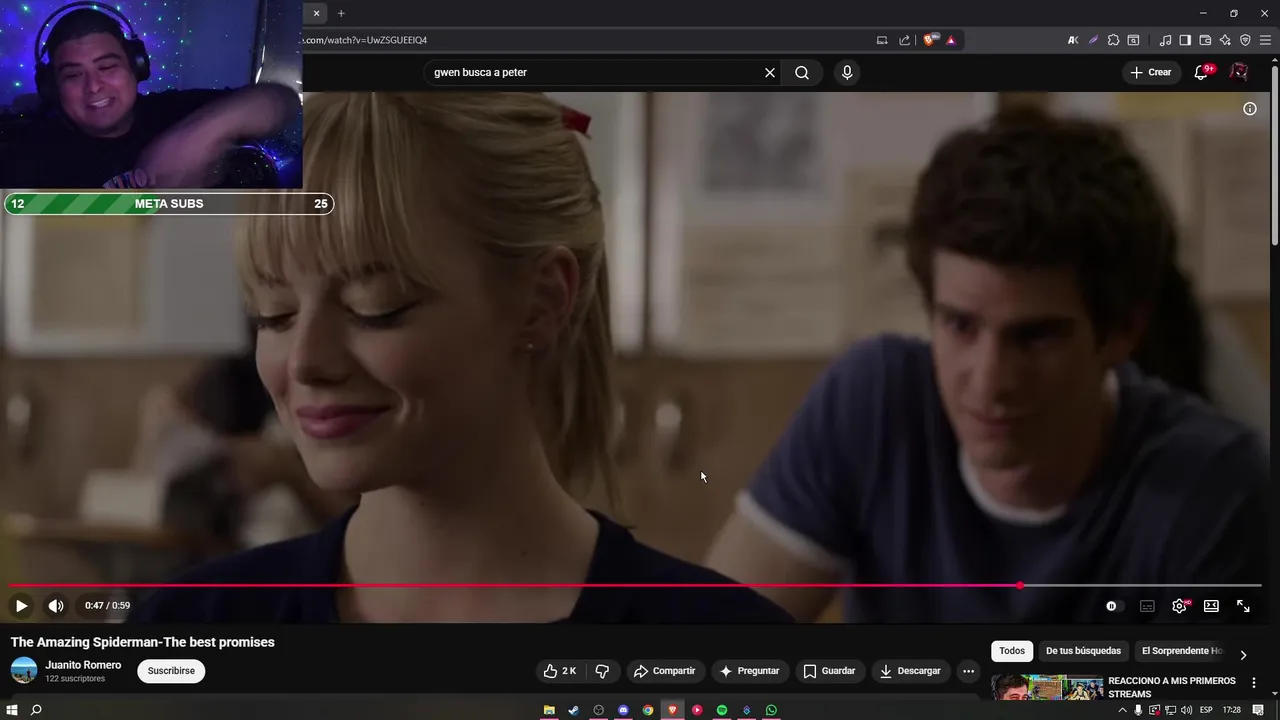
Task: Play the paused YouTube video
Action: [21, 606]
